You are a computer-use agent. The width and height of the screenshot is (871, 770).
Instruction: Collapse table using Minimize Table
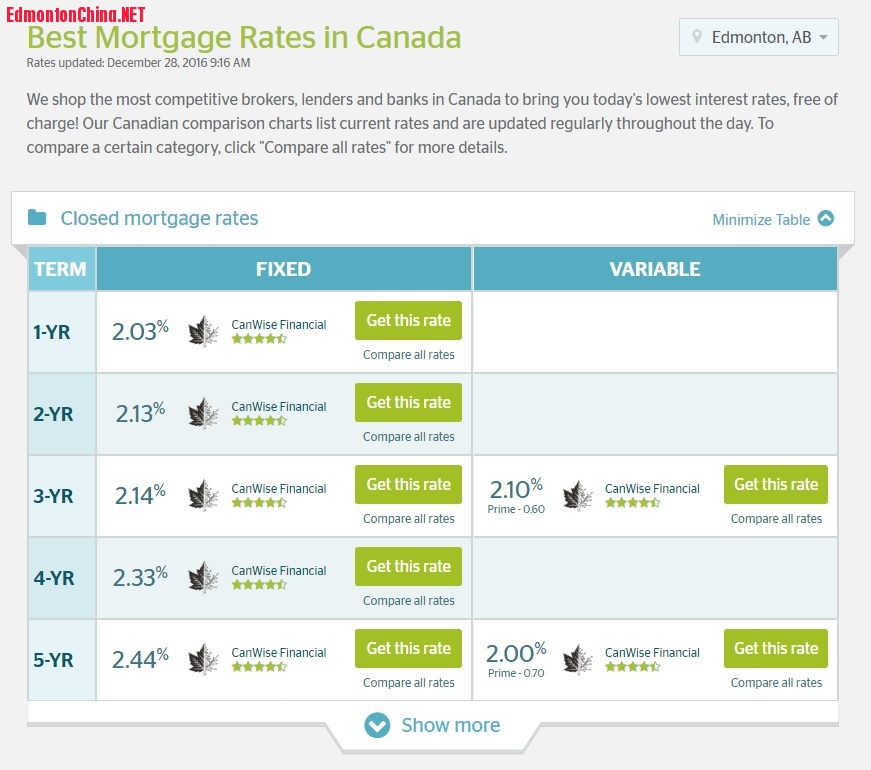[772, 219]
